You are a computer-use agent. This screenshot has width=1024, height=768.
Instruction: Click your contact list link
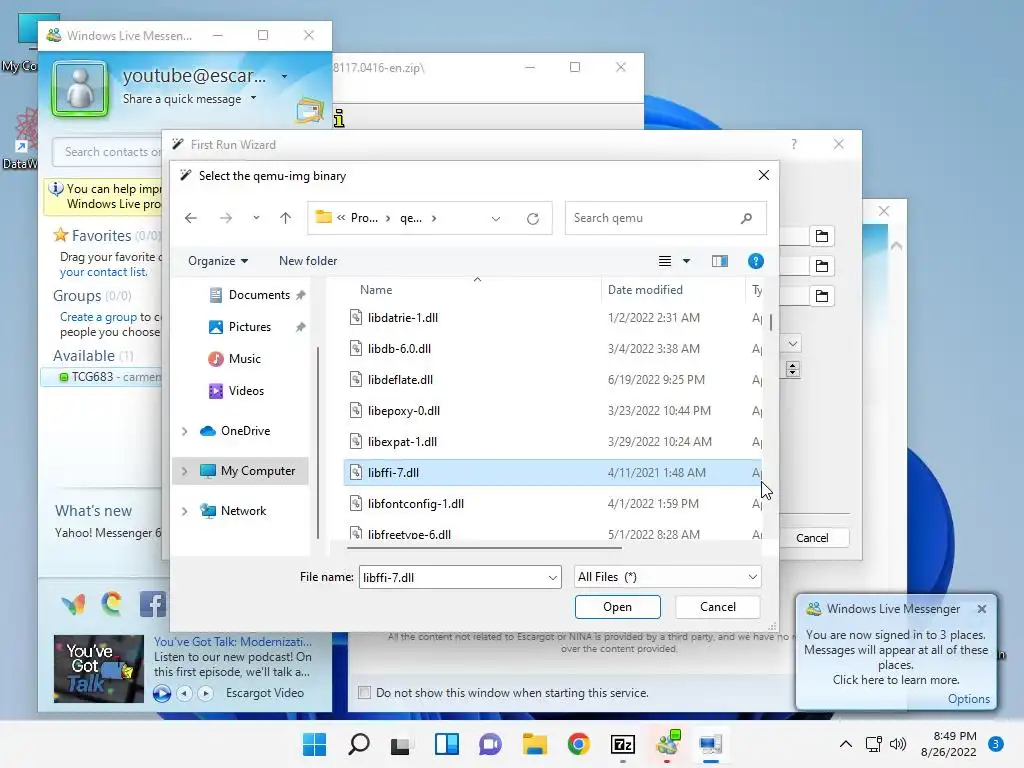(104, 272)
